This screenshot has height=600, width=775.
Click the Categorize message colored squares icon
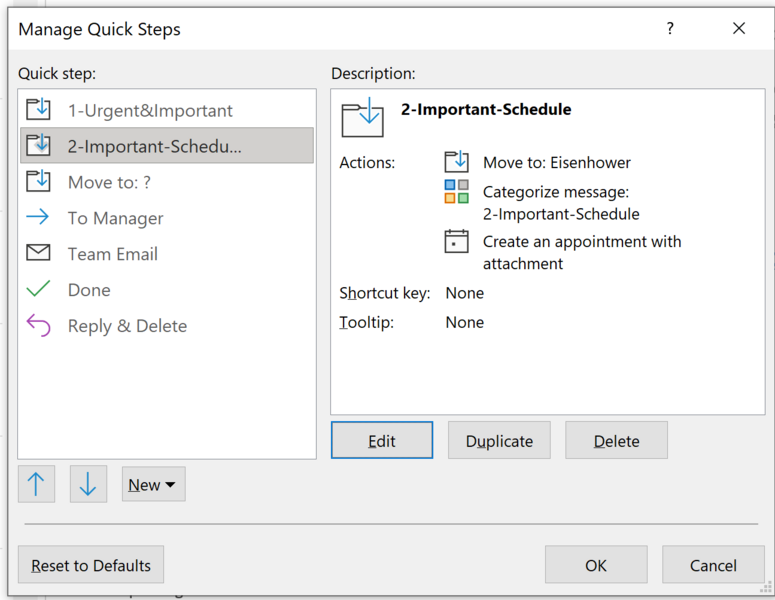pos(456,192)
